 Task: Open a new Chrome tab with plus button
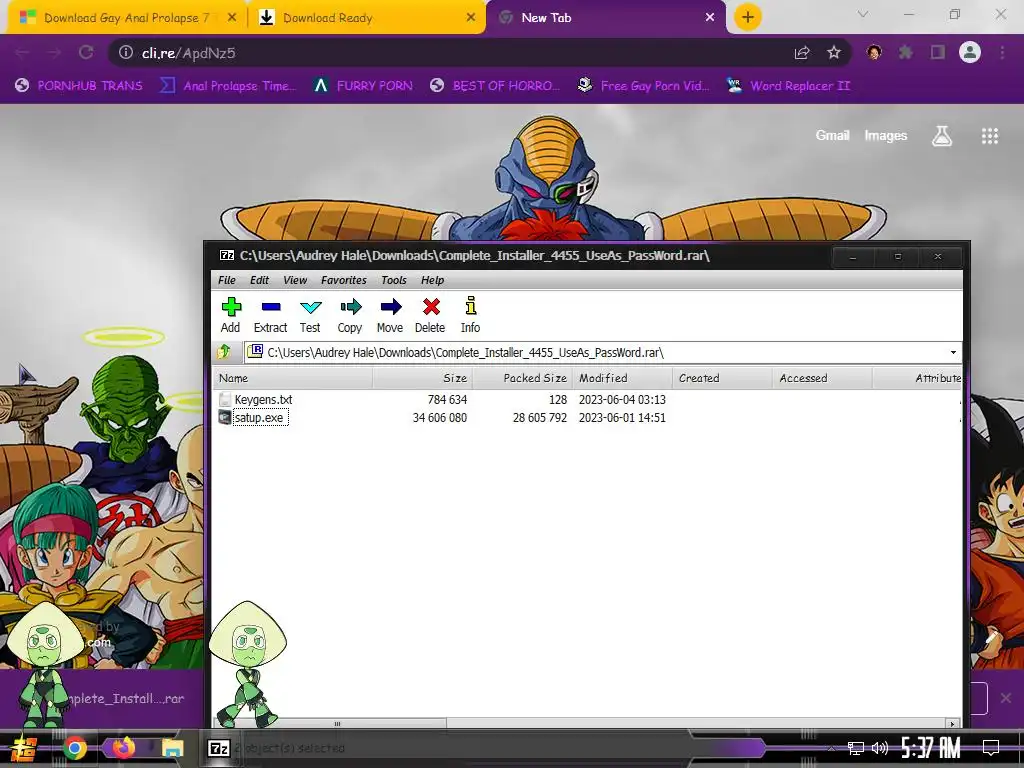[x=748, y=17]
